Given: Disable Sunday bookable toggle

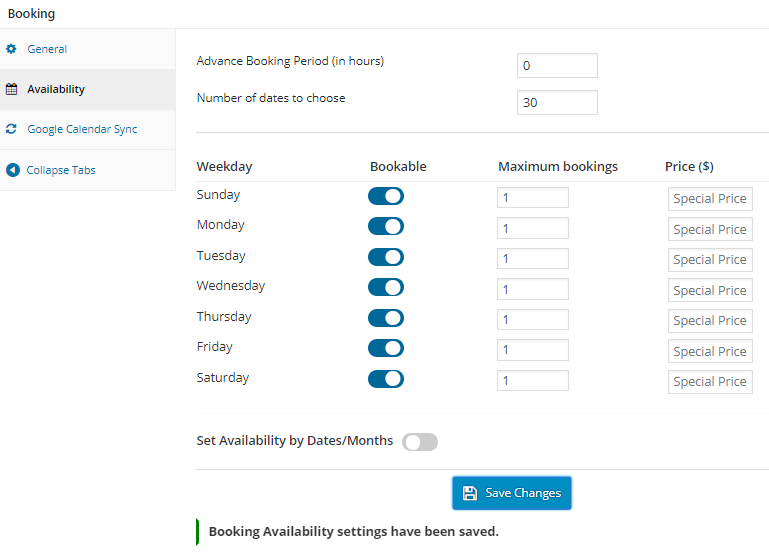Looking at the screenshot, I should [386, 196].
